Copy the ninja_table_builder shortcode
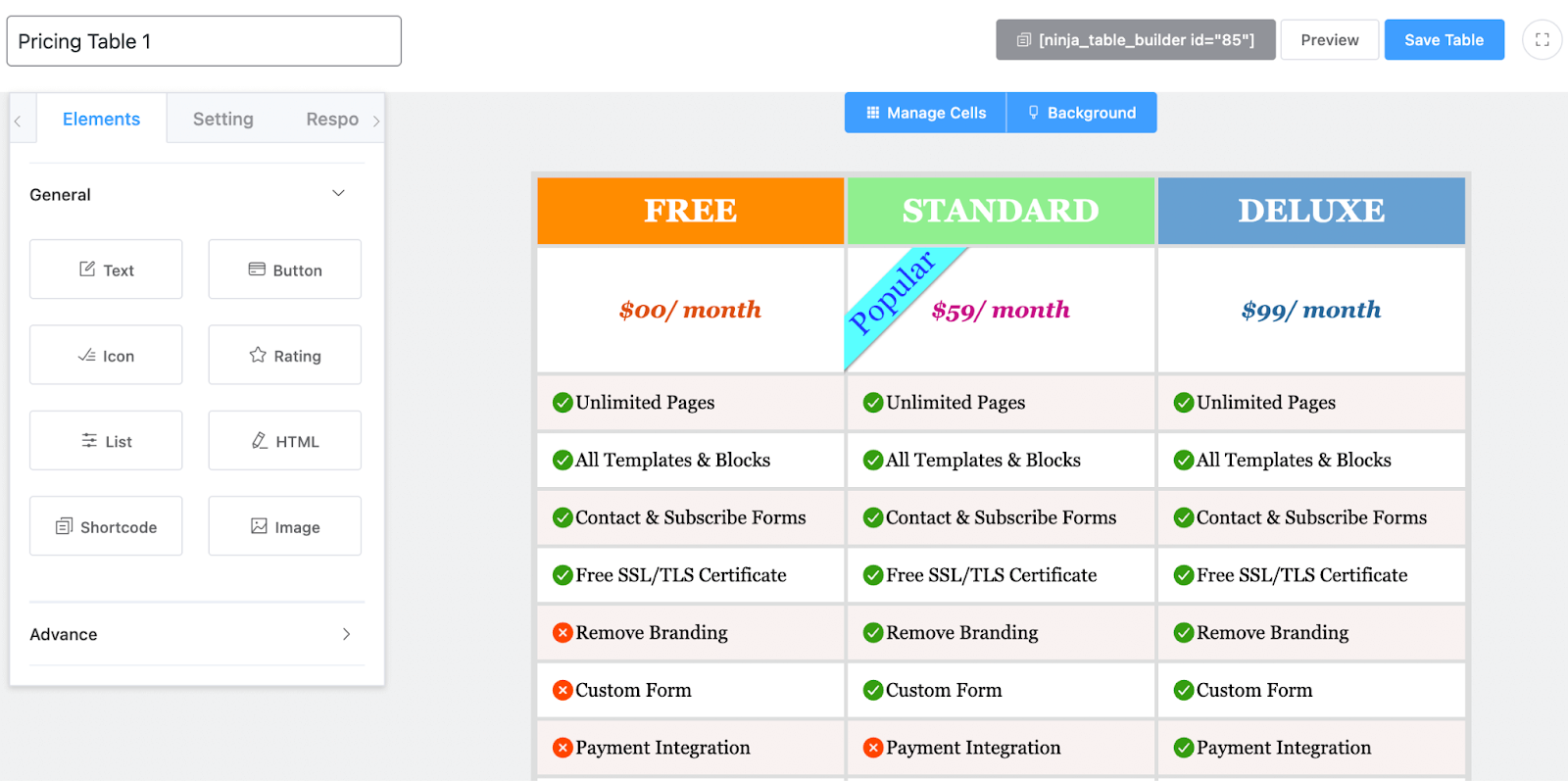The image size is (1568, 781). 1136,40
